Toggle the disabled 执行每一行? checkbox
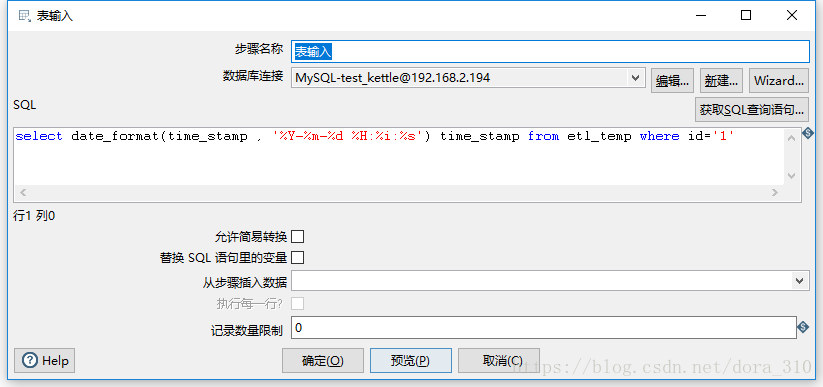This screenshot has height=387, width=823. click(298, 304)
